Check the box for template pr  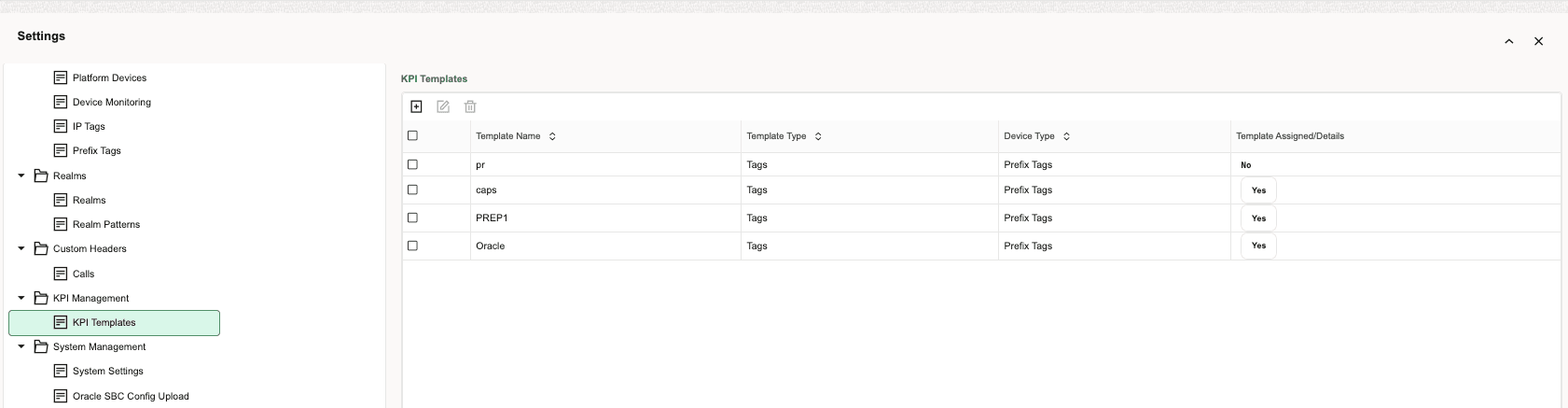click(412, 164)
